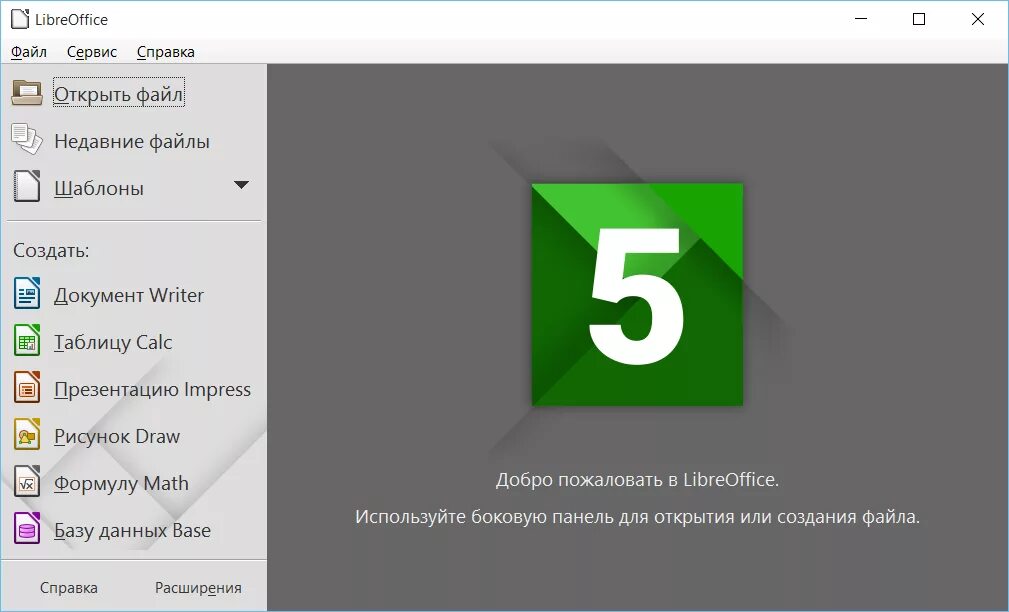
Task: Create a new Таблицу Calc
Action: click(x=113, y=342)
